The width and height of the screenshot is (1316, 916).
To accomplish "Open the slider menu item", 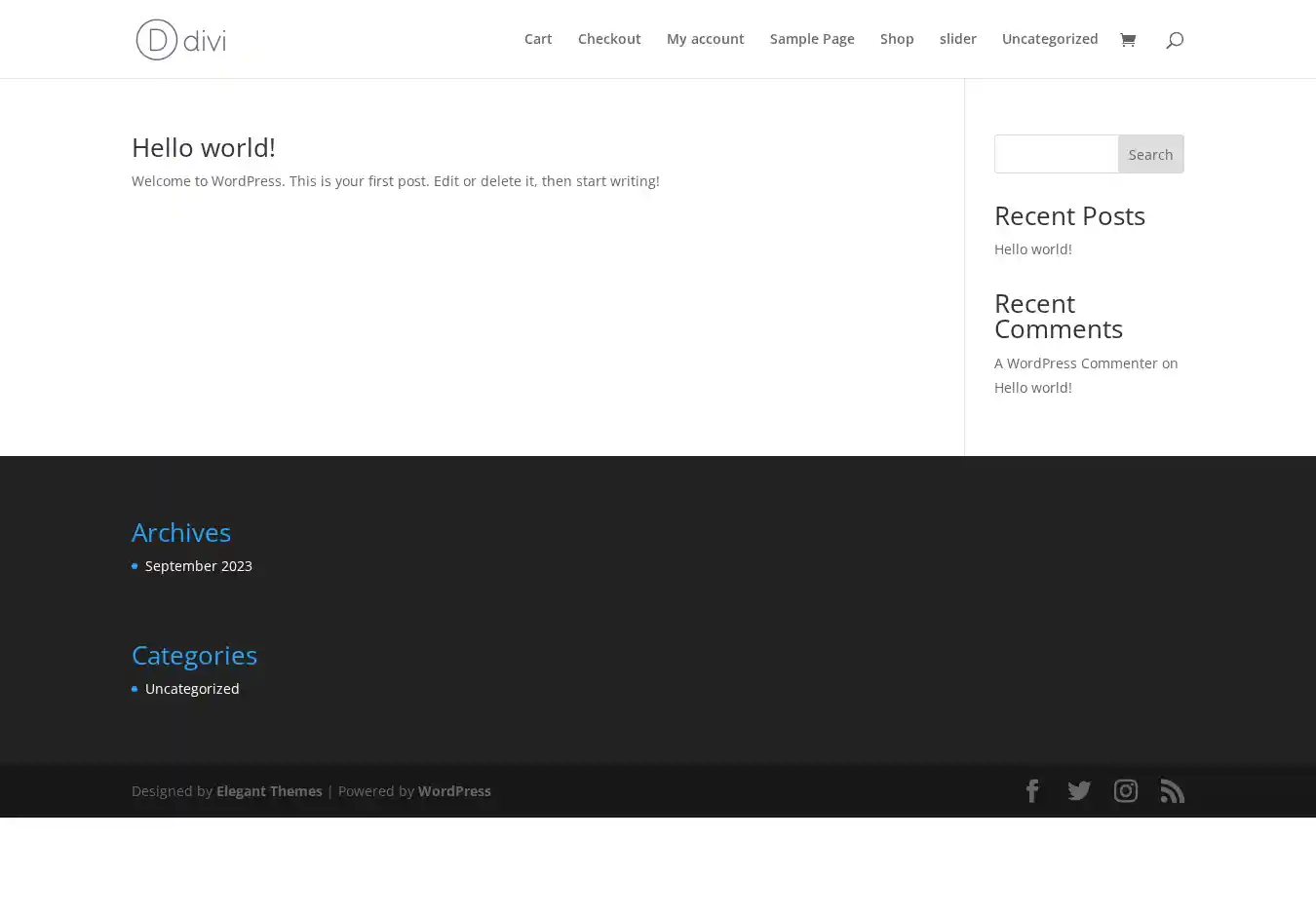I will click(x=957, y=39).
